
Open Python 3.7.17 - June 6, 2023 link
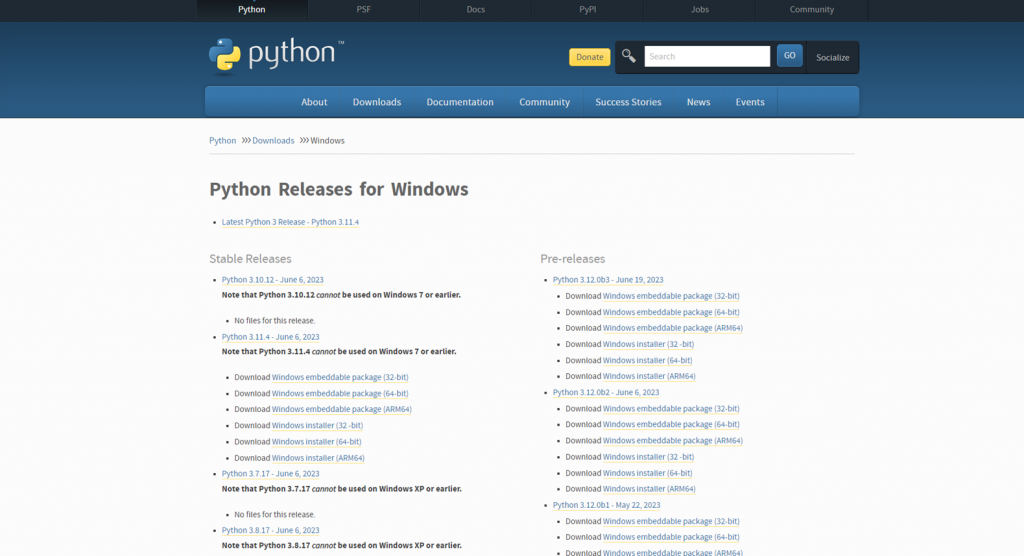tap(270, 474)
